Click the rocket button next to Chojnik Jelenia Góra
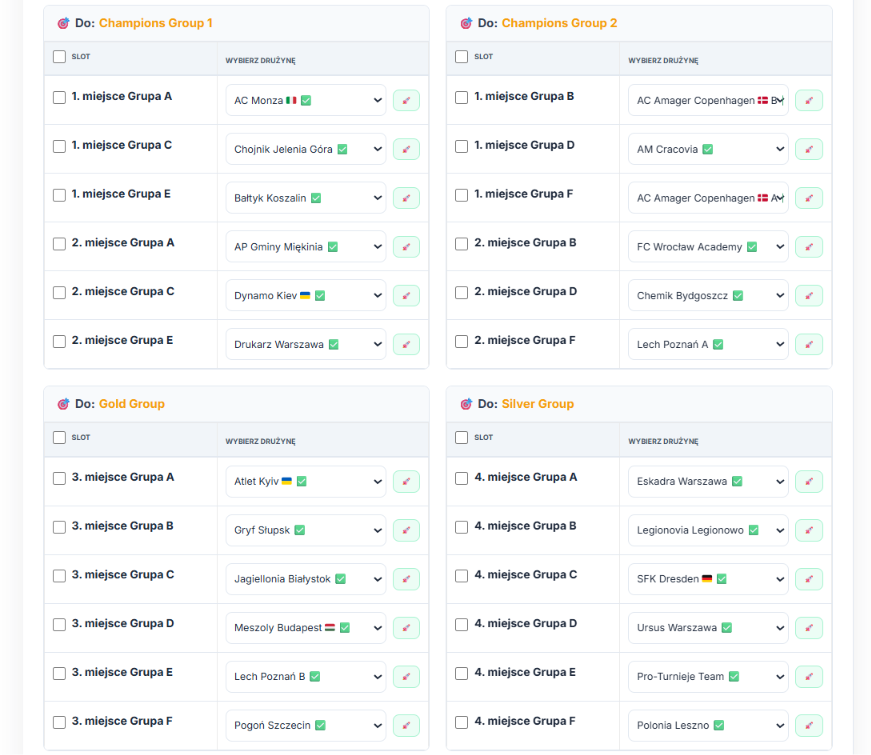This screenshot has height=755, width=871. [x=406, y=149]
